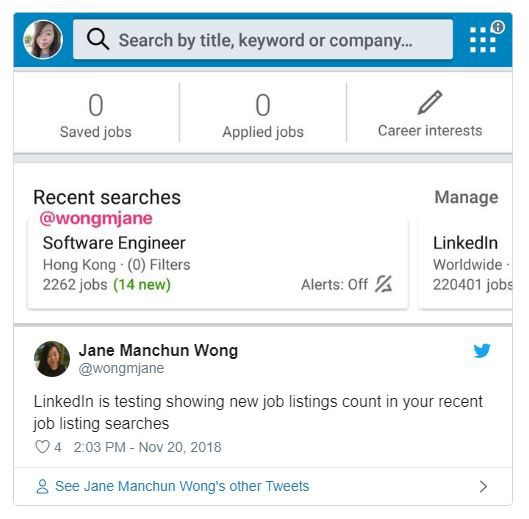Toggle the alerts bell-off icon
The width and height of the screenshot is (529, 519).
pyautogui.click(x=384, y=284)
